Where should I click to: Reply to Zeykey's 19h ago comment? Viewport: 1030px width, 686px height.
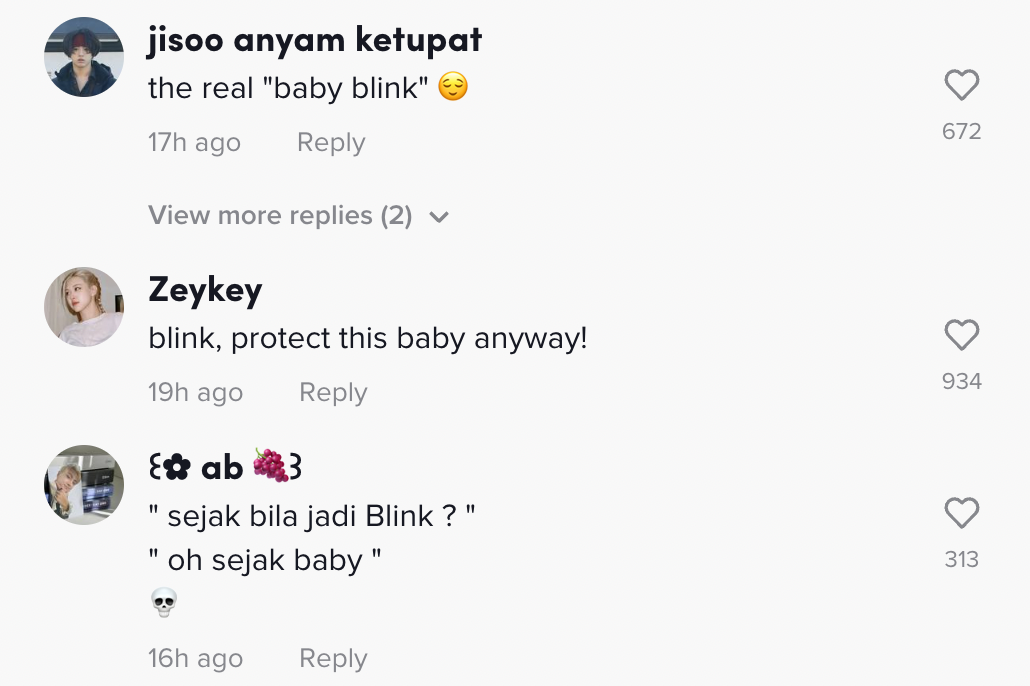pyautogui.click(x=333, y=392)
